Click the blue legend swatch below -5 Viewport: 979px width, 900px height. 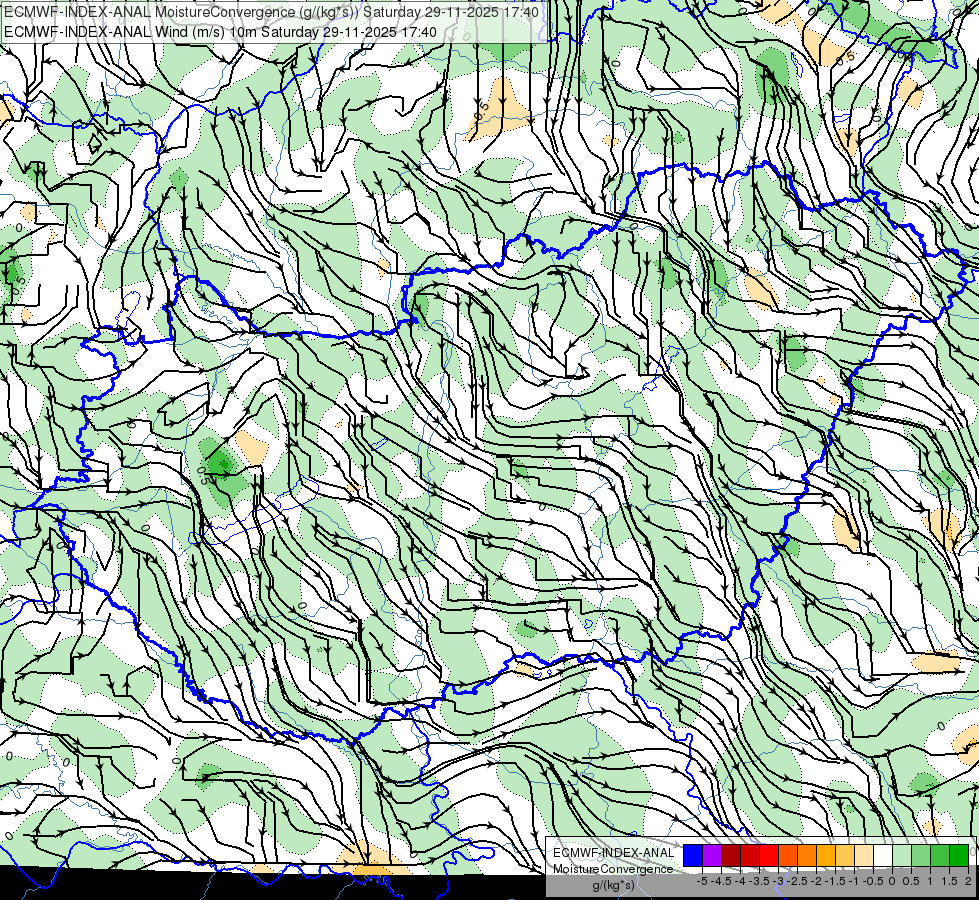693,855
